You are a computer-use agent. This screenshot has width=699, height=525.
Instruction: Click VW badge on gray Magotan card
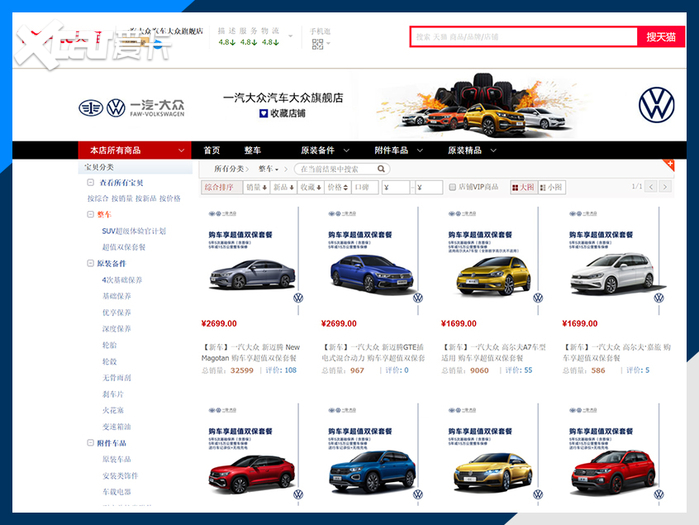pyautogui.click(x=298, y=298)
